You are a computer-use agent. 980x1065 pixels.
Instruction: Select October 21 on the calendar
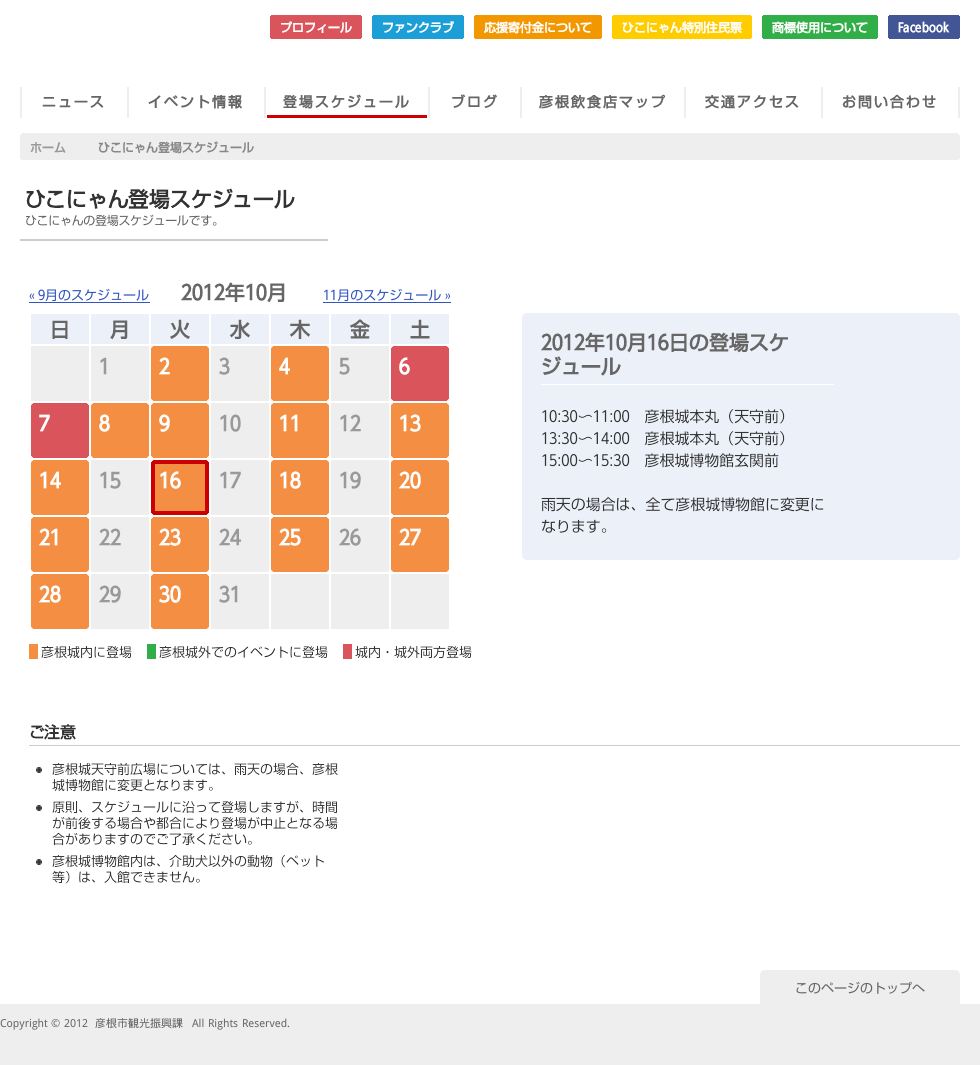tap(60, 544)
